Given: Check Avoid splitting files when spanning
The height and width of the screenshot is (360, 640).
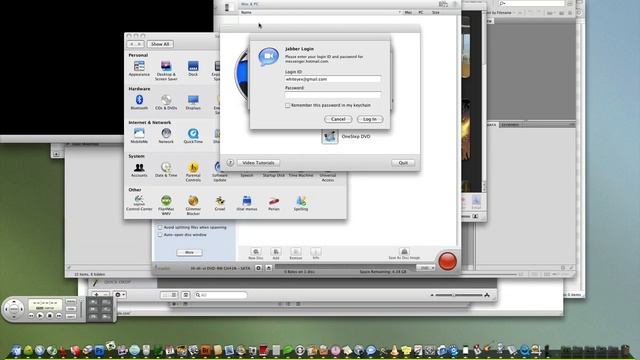Looking at the screenshot, I should [x=160, y=227].
